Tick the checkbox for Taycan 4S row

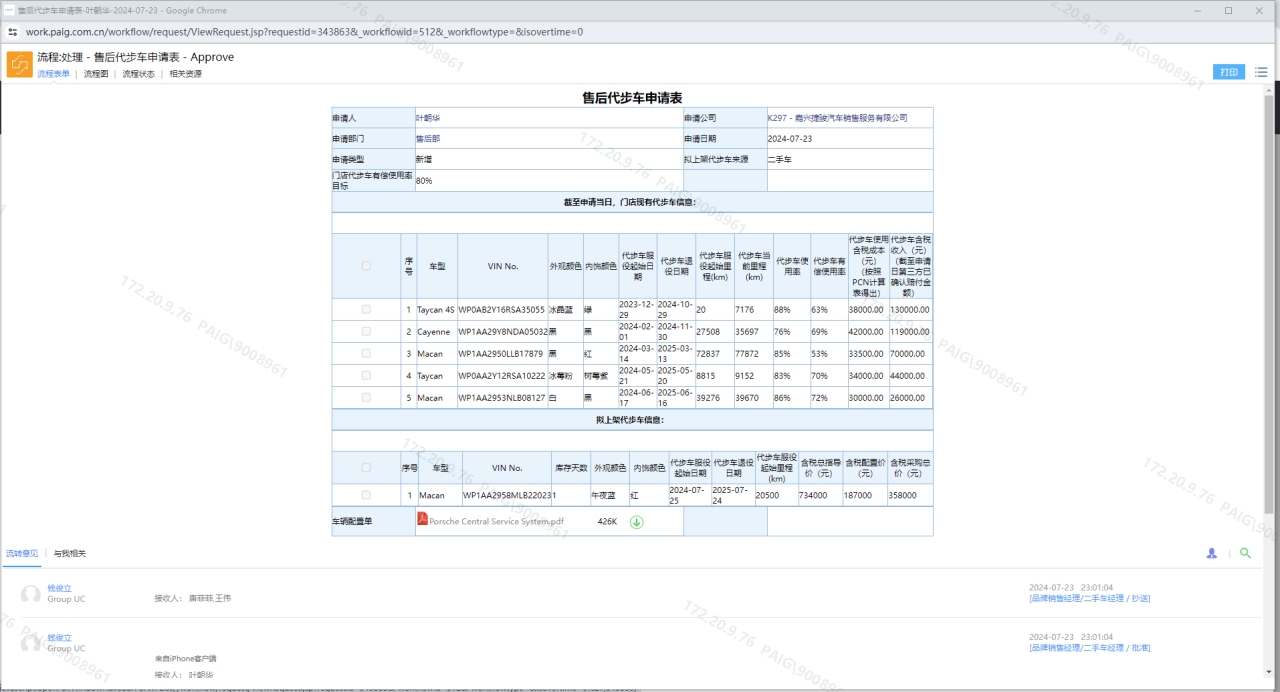coord(366,310)
